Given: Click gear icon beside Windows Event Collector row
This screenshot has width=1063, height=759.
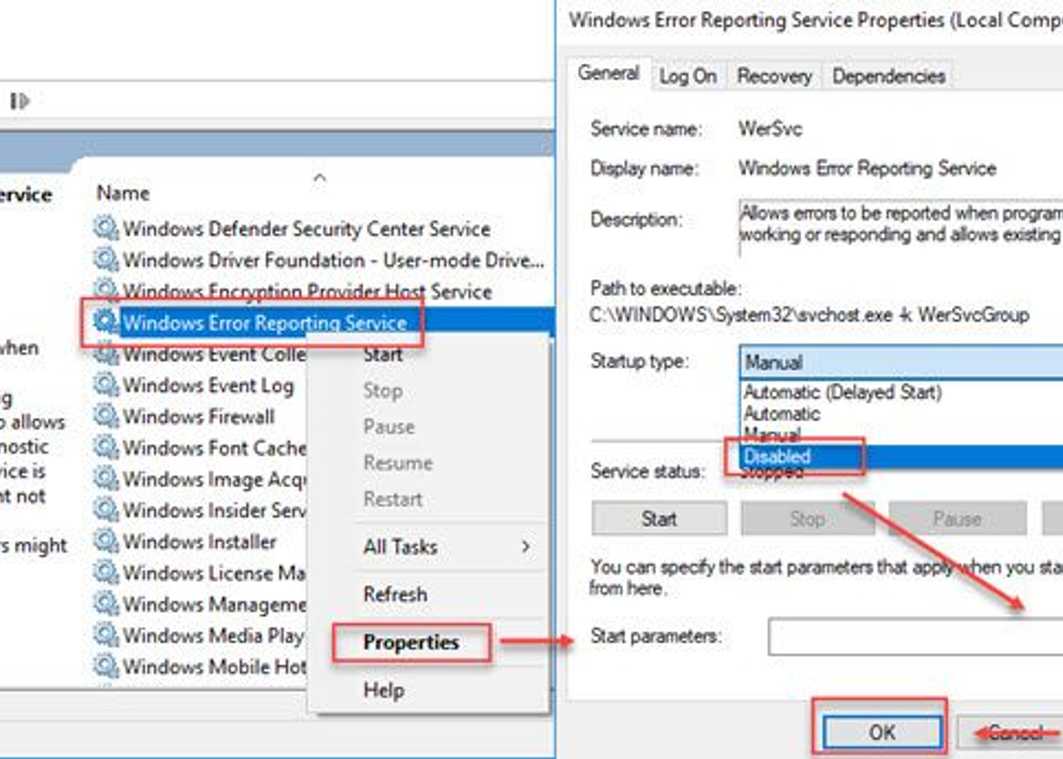Looking at the screenshot, I should pyautogui.click(x=106, y=353).
